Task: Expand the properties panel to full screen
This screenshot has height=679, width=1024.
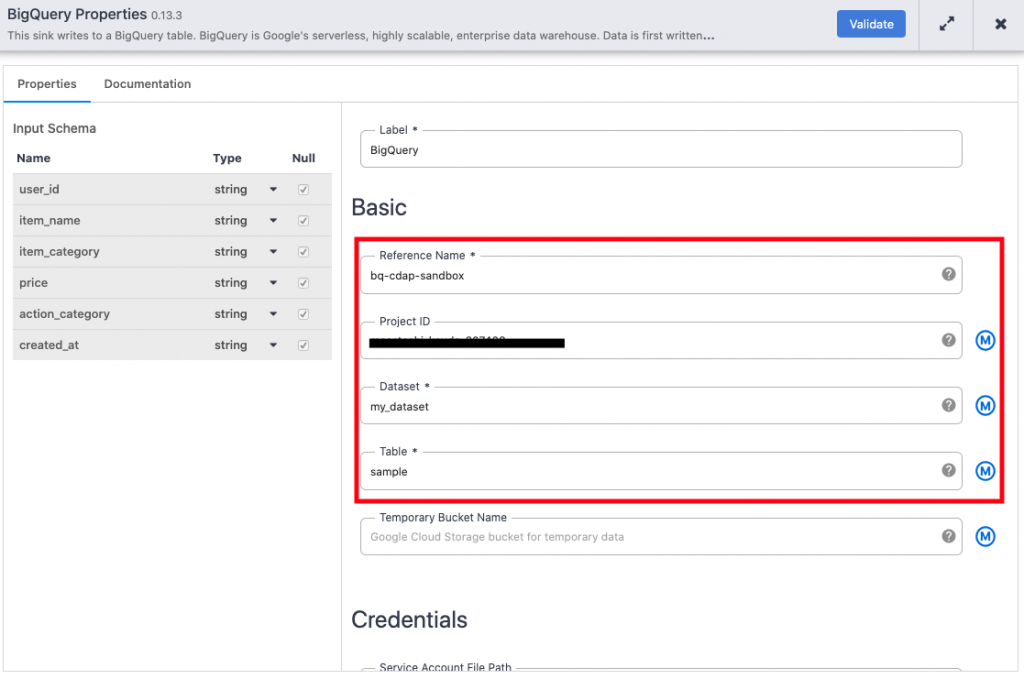Action: pyautogui.click(x=946, y=24)
